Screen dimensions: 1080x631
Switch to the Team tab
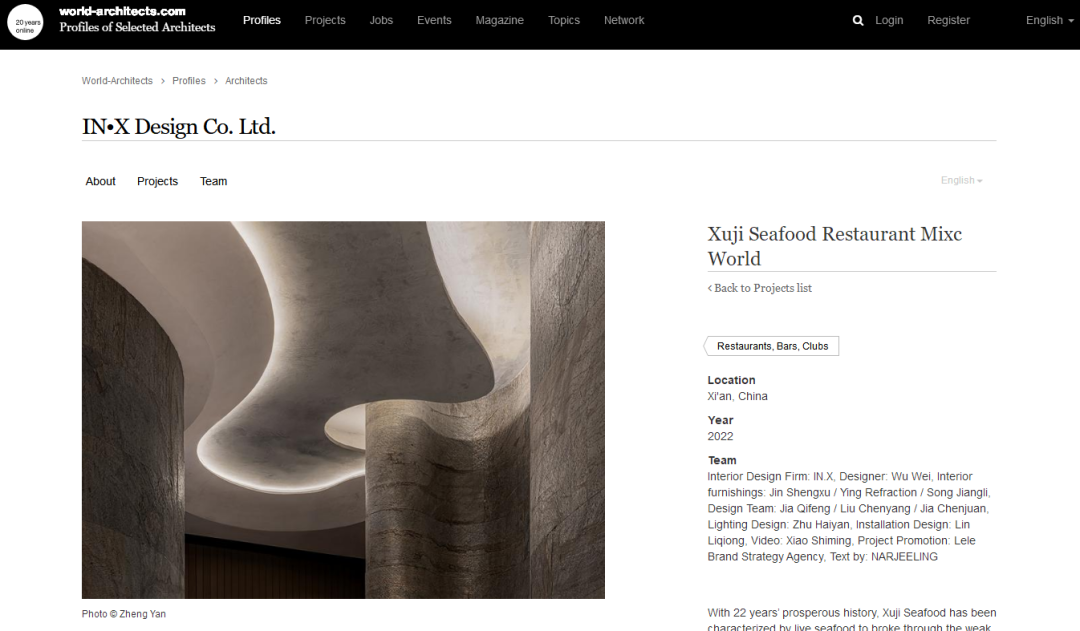(x=214, y=181)
